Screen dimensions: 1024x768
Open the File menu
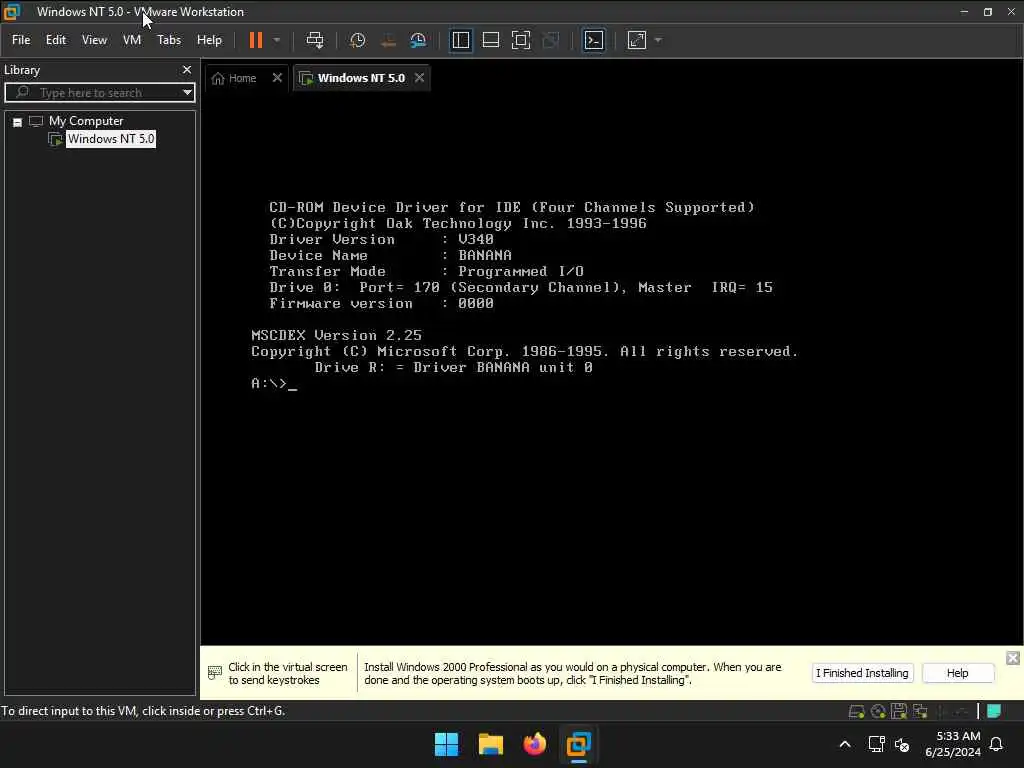click(21, 40)
